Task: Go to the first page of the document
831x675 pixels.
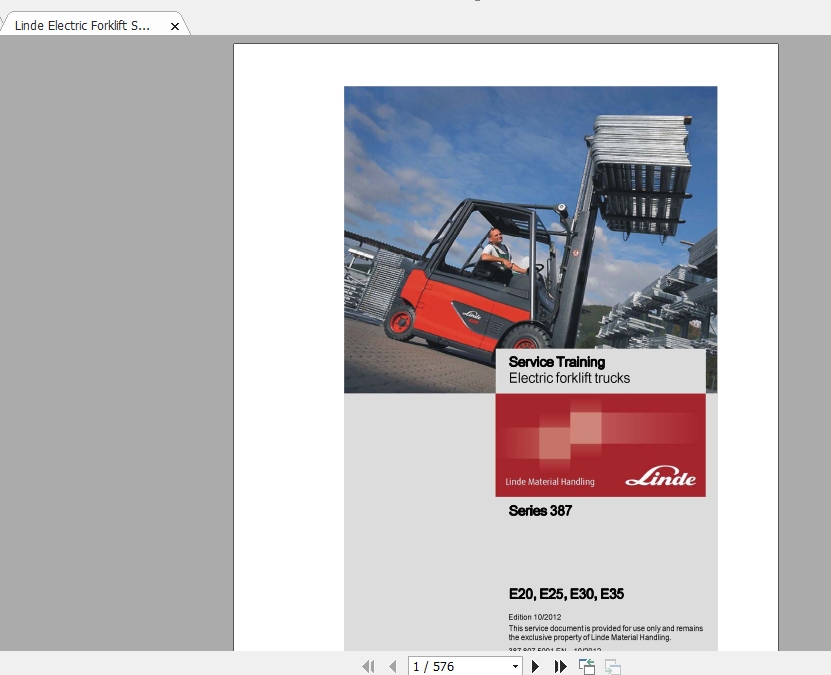Action: point(368,666)
